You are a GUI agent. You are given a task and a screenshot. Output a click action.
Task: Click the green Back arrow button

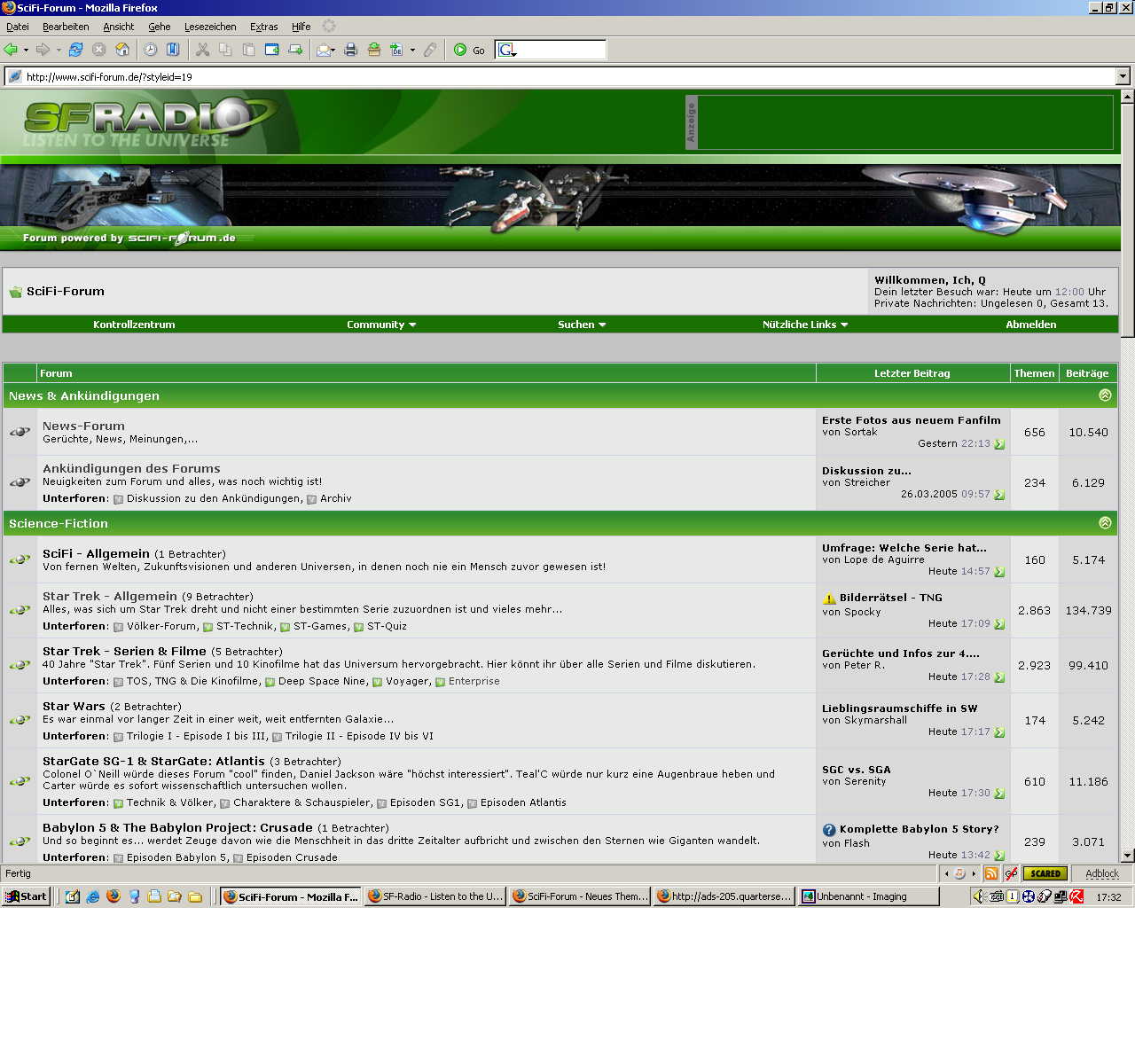12,50
